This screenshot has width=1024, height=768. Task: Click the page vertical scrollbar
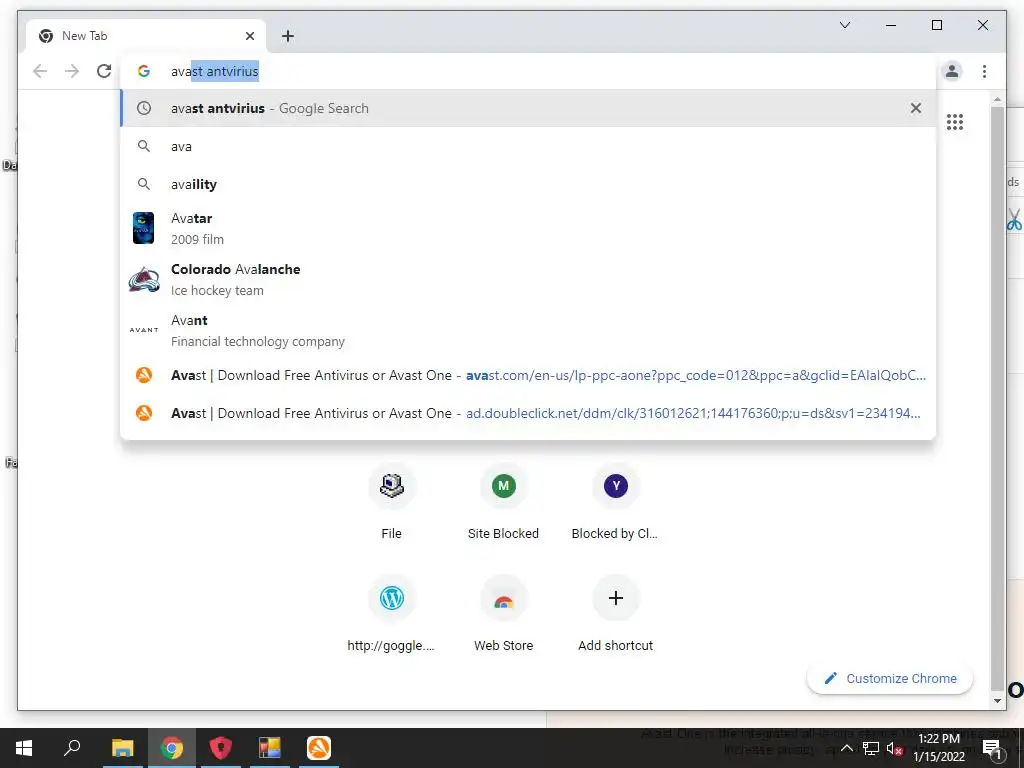(997, 398)
